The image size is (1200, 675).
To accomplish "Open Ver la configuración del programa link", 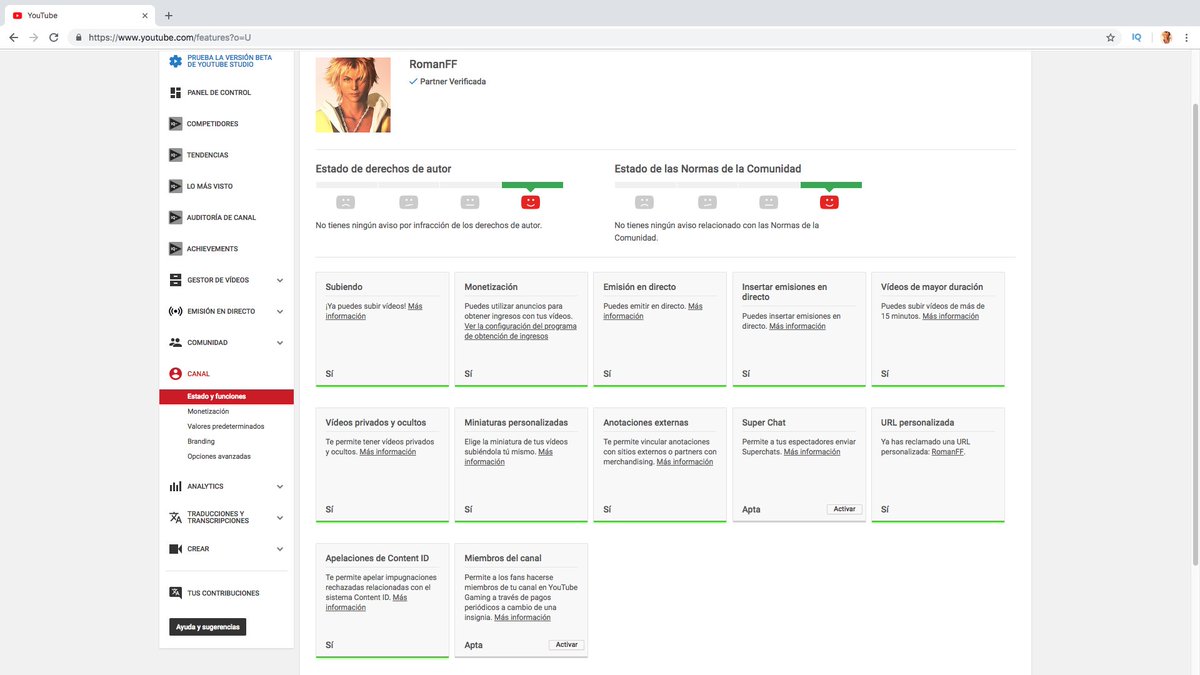I will point(520,331).
